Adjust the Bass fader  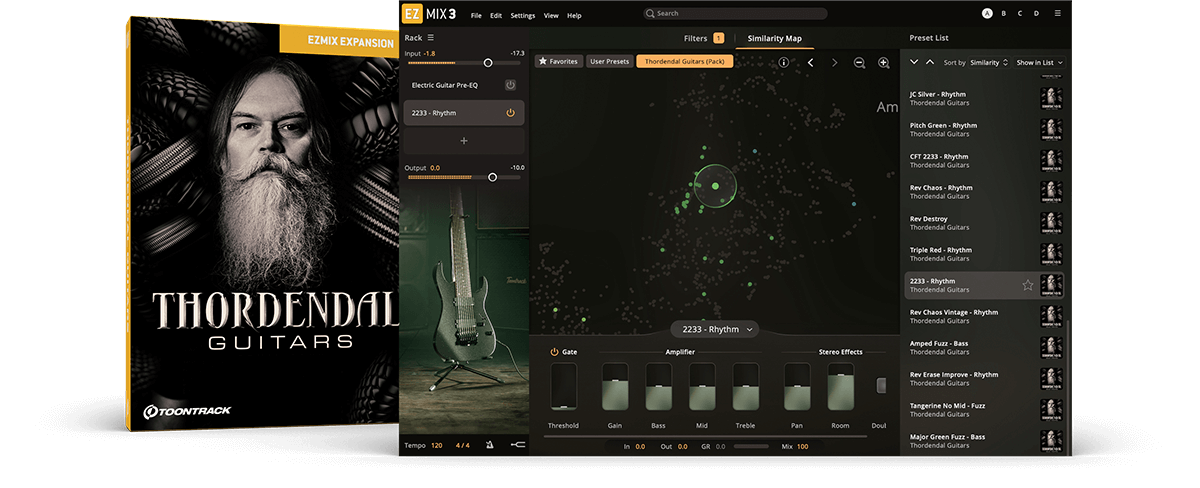659,387
